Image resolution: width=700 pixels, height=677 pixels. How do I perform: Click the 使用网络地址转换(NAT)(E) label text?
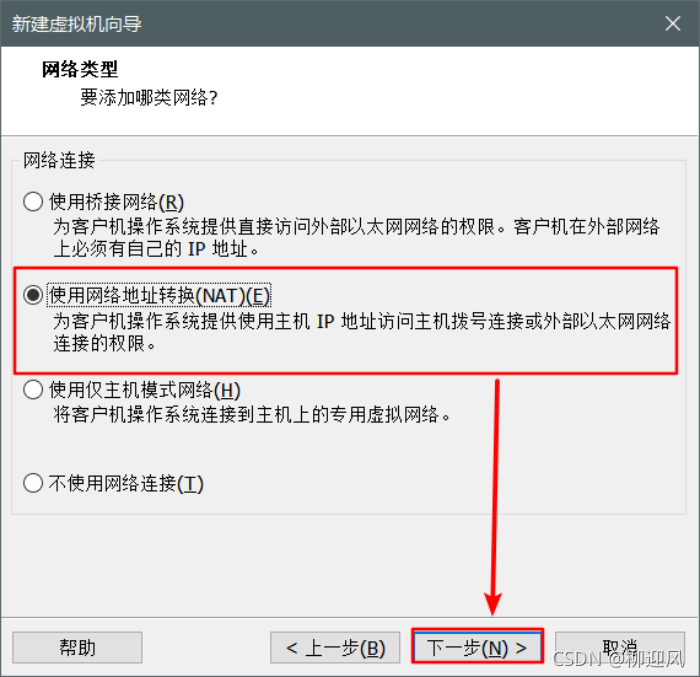[x=159, y=296]
